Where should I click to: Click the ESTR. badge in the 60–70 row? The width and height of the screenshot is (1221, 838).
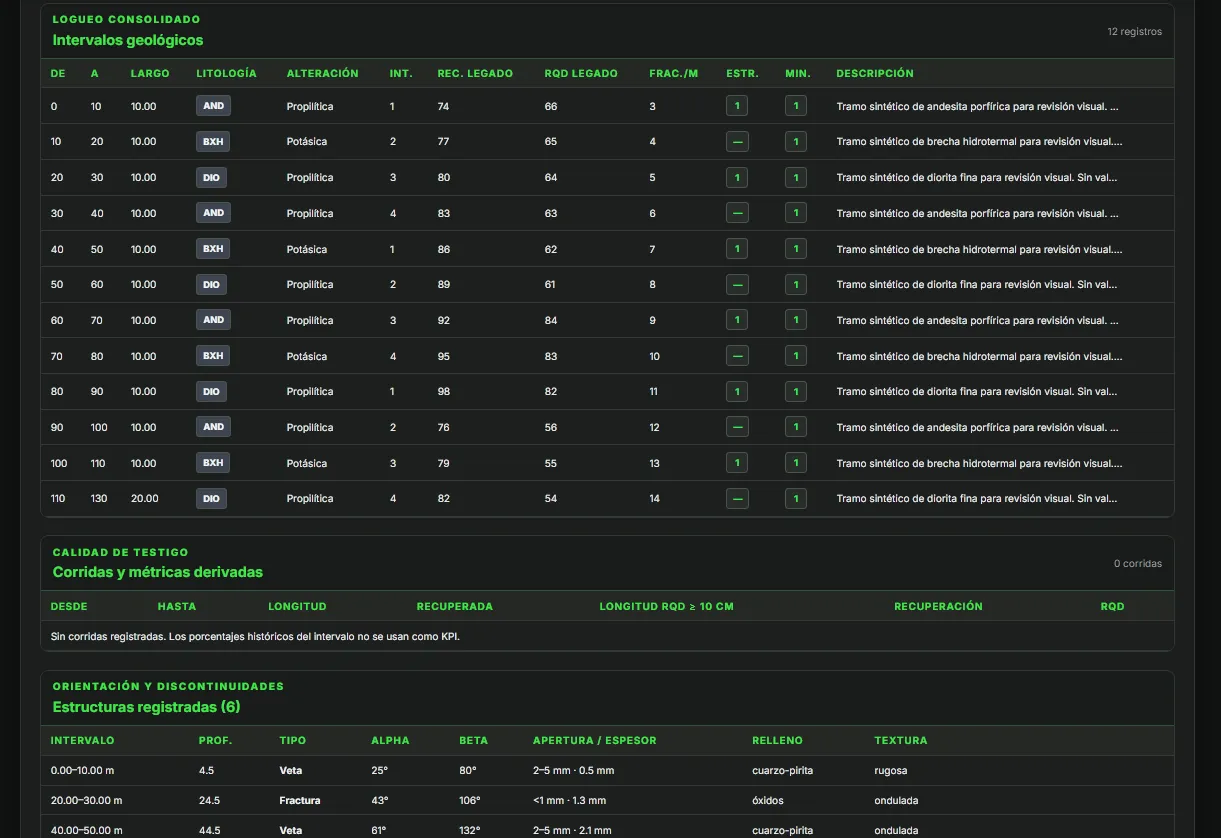click(737, 320)
